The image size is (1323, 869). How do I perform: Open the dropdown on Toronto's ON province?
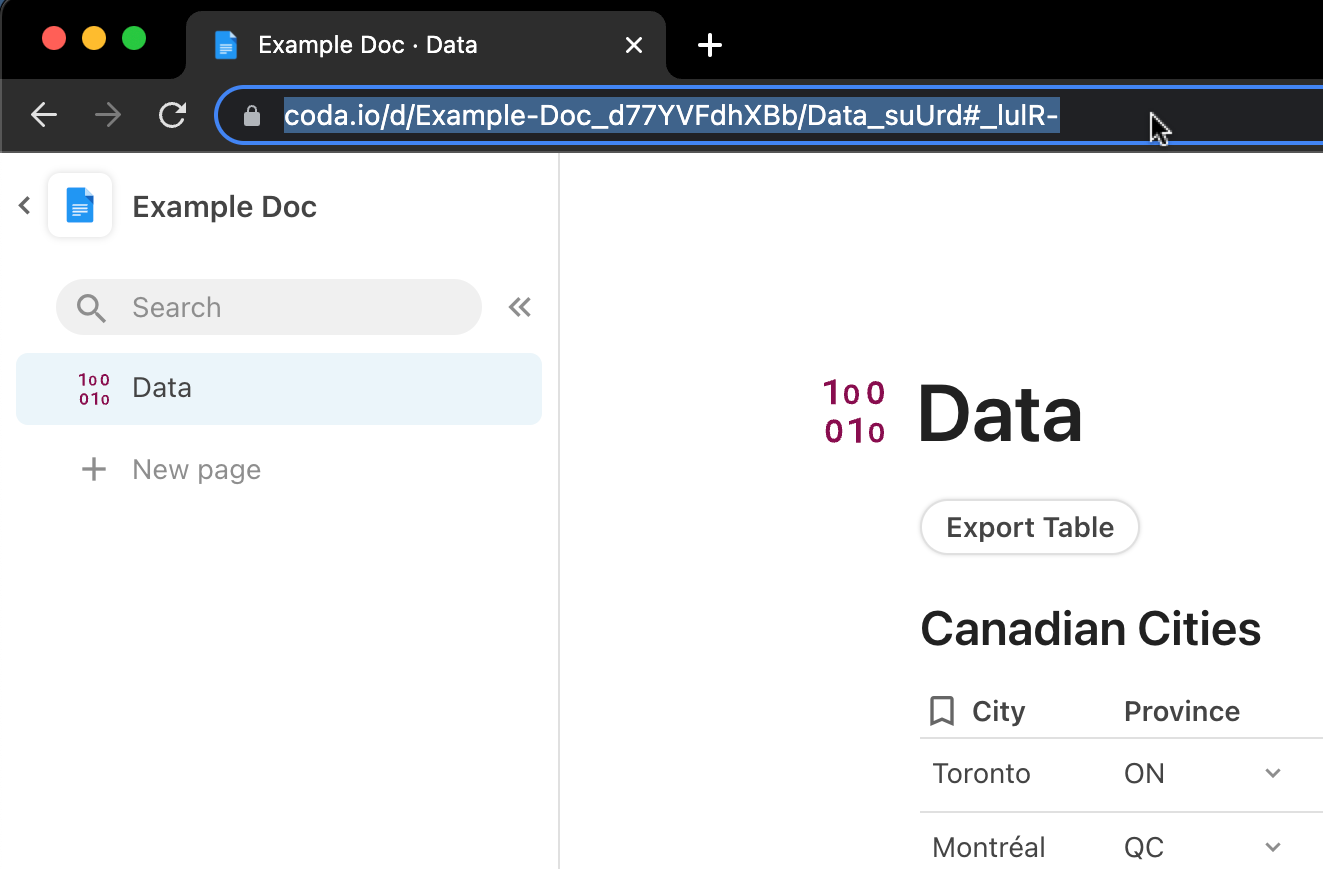[1272, 773]
